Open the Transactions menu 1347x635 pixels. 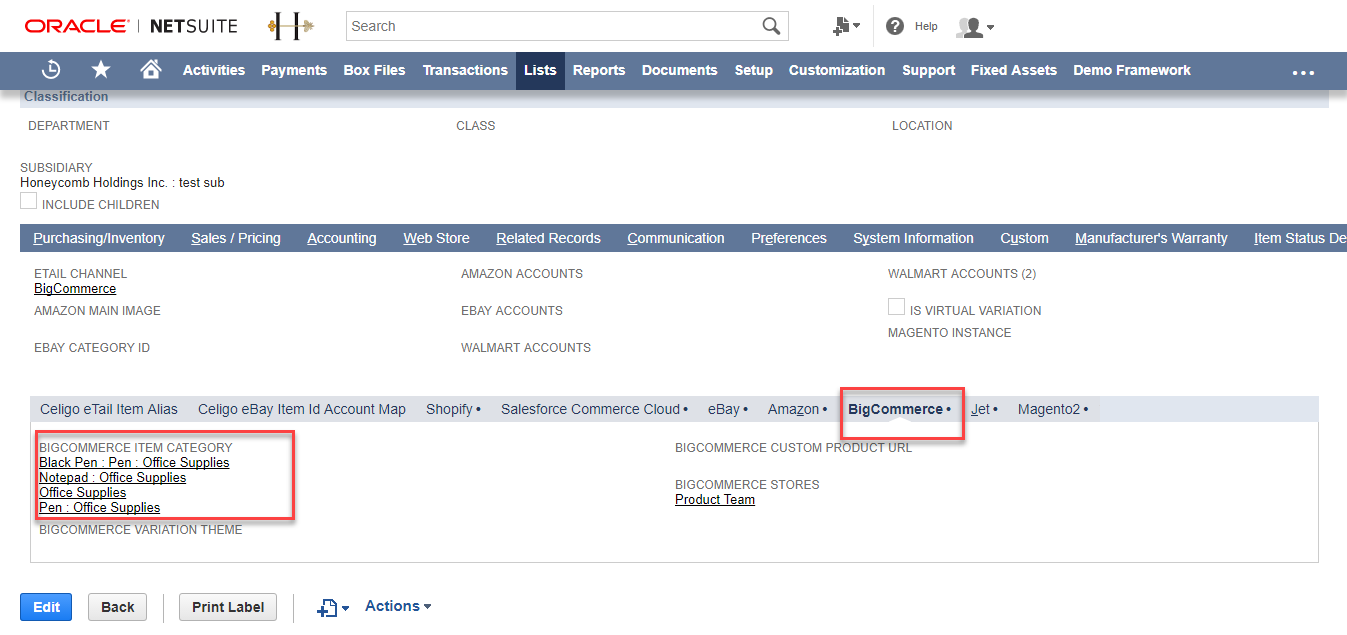pos(465,70)
